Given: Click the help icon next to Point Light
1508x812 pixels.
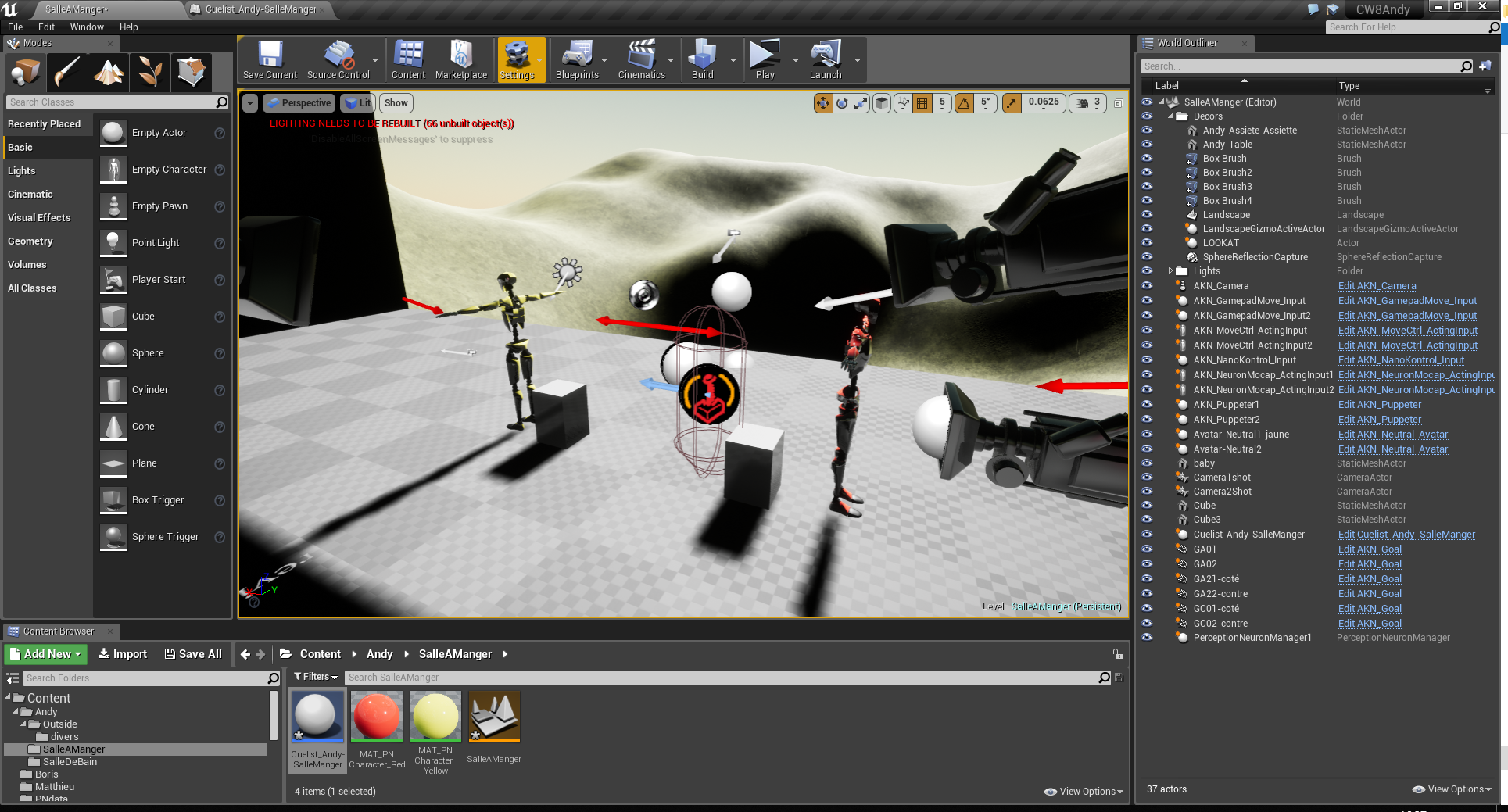Looking at the screenshot, I should tap(220, 243).
